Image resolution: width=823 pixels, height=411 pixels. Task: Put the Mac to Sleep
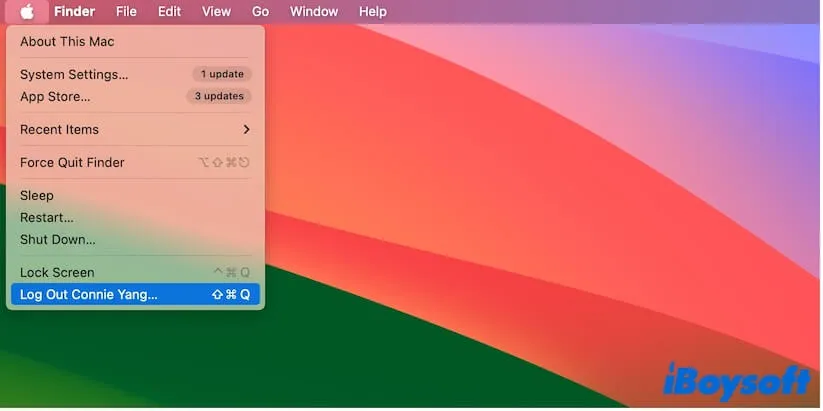click(37, 196)
